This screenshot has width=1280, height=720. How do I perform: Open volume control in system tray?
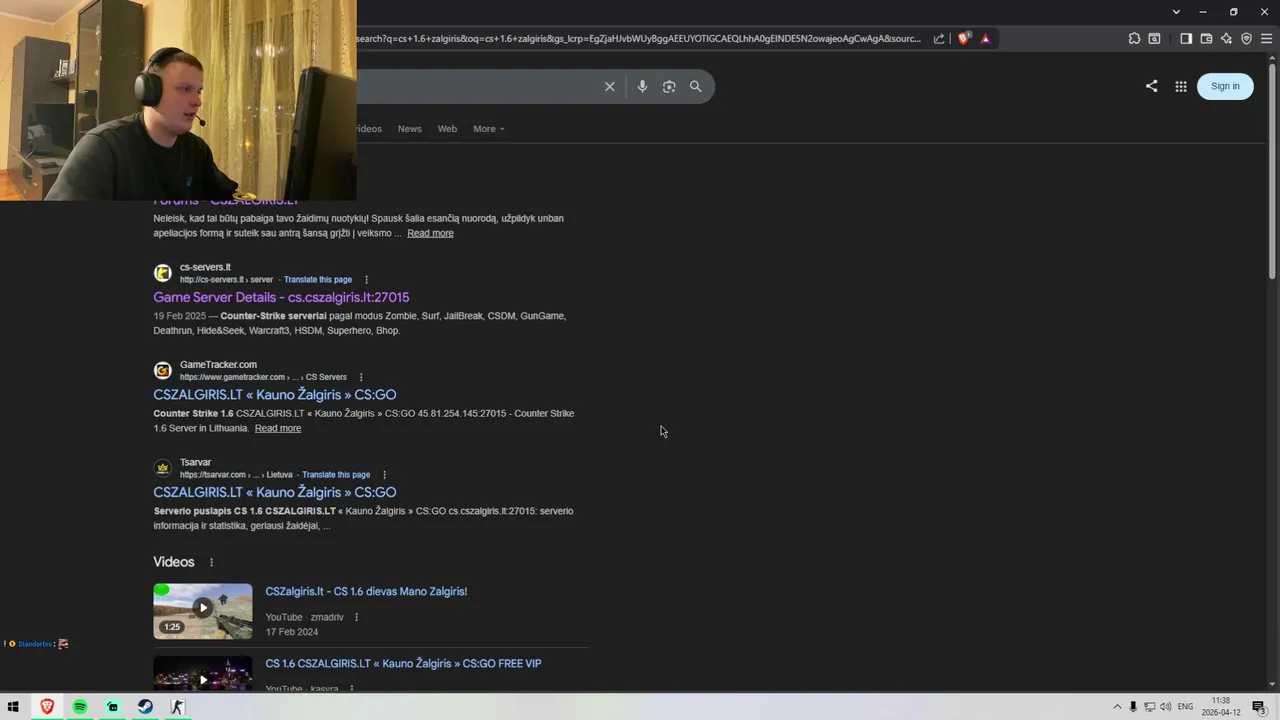click(1165, 707)
